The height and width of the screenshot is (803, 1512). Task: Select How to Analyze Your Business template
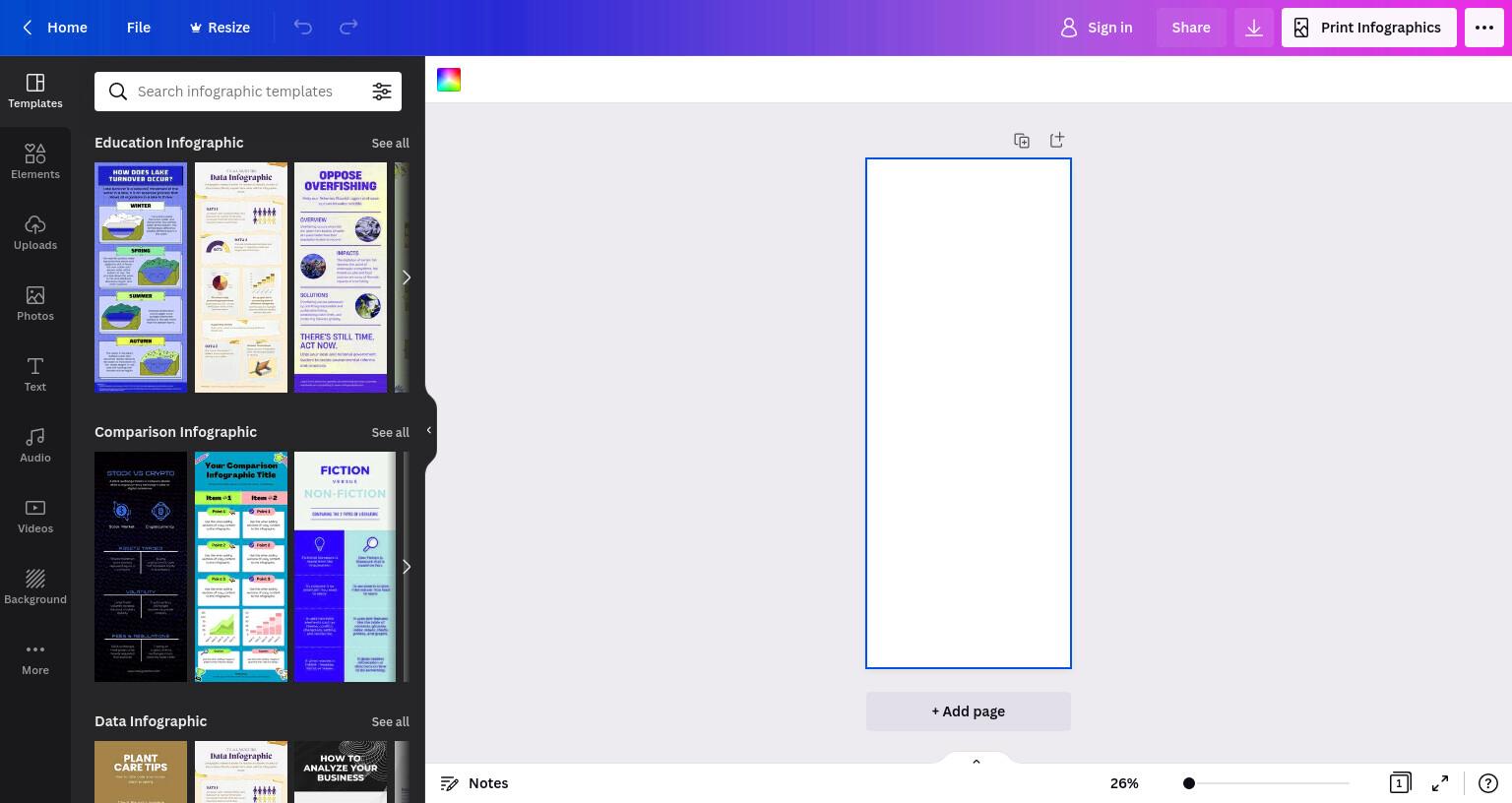pyautogui.click(x=341, y=772)
